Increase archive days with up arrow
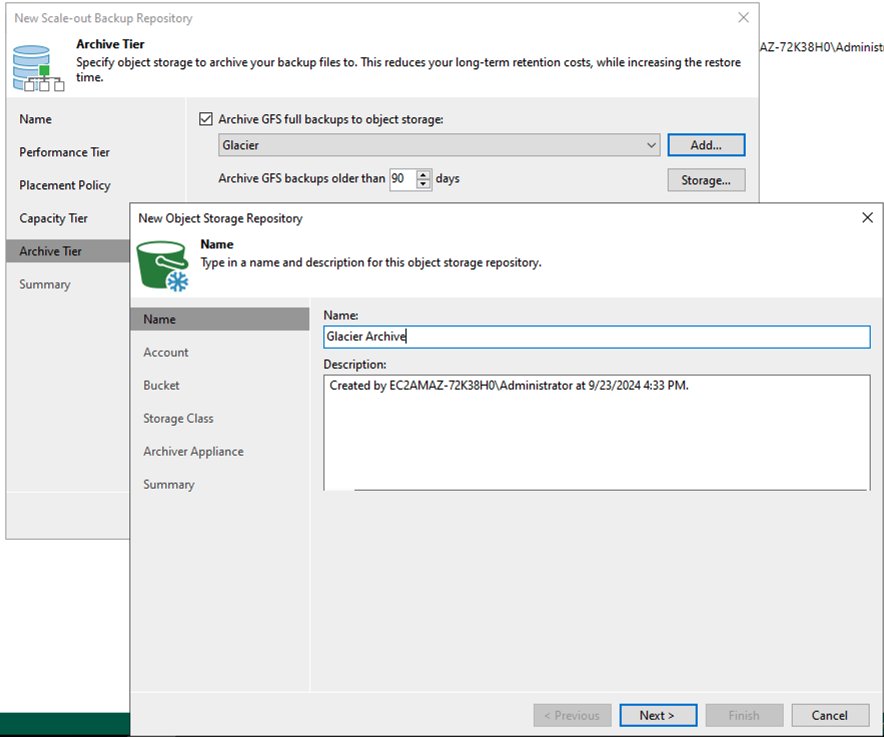884x737 pixels. [423, 175]
